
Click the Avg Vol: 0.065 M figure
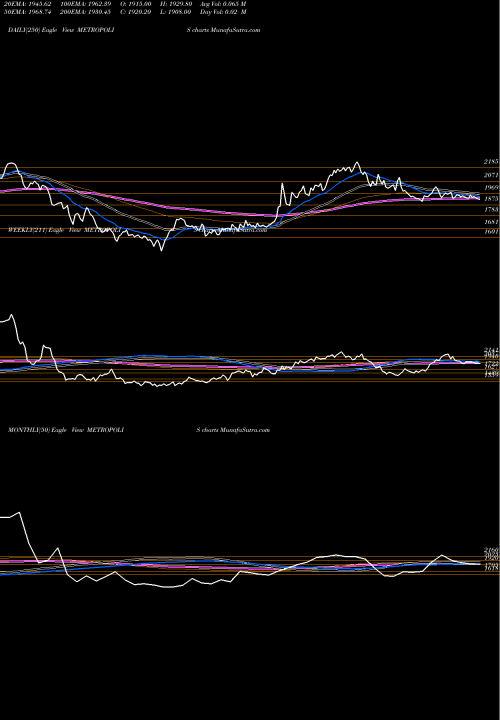(x=223, y=4)
